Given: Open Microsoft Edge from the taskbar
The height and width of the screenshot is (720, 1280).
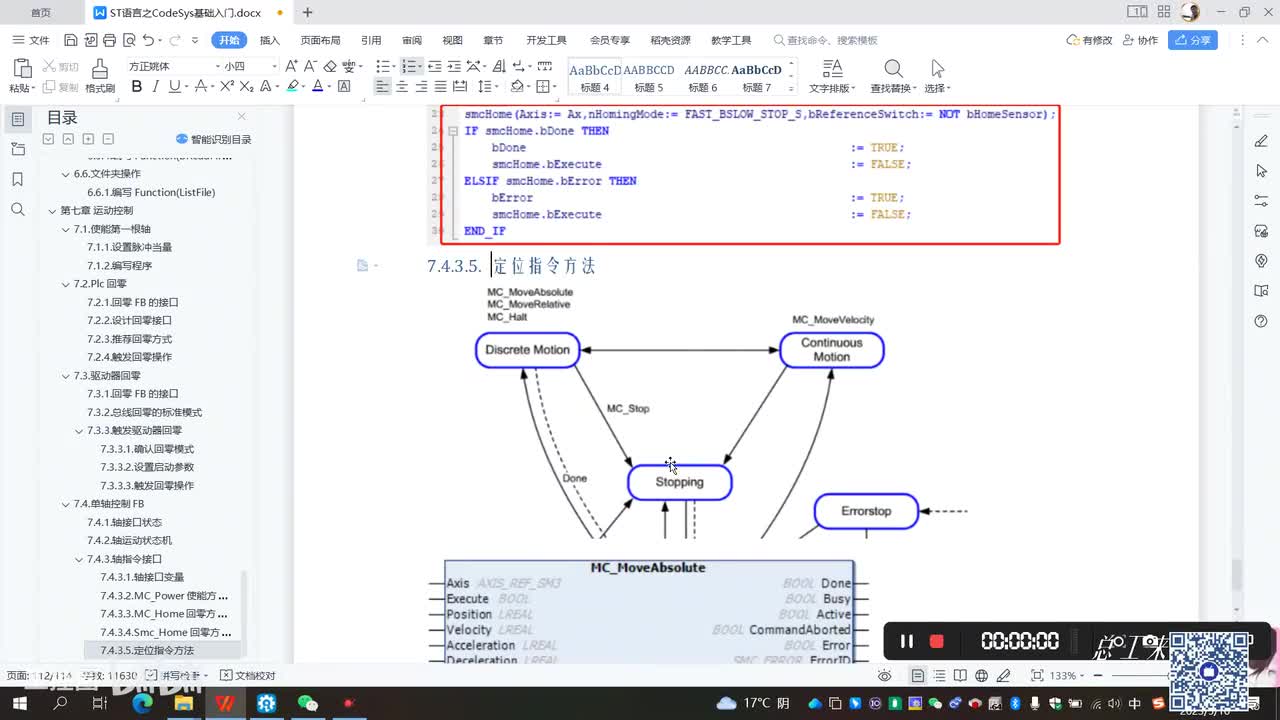Looking at the screenshot, I should [142, 703].
